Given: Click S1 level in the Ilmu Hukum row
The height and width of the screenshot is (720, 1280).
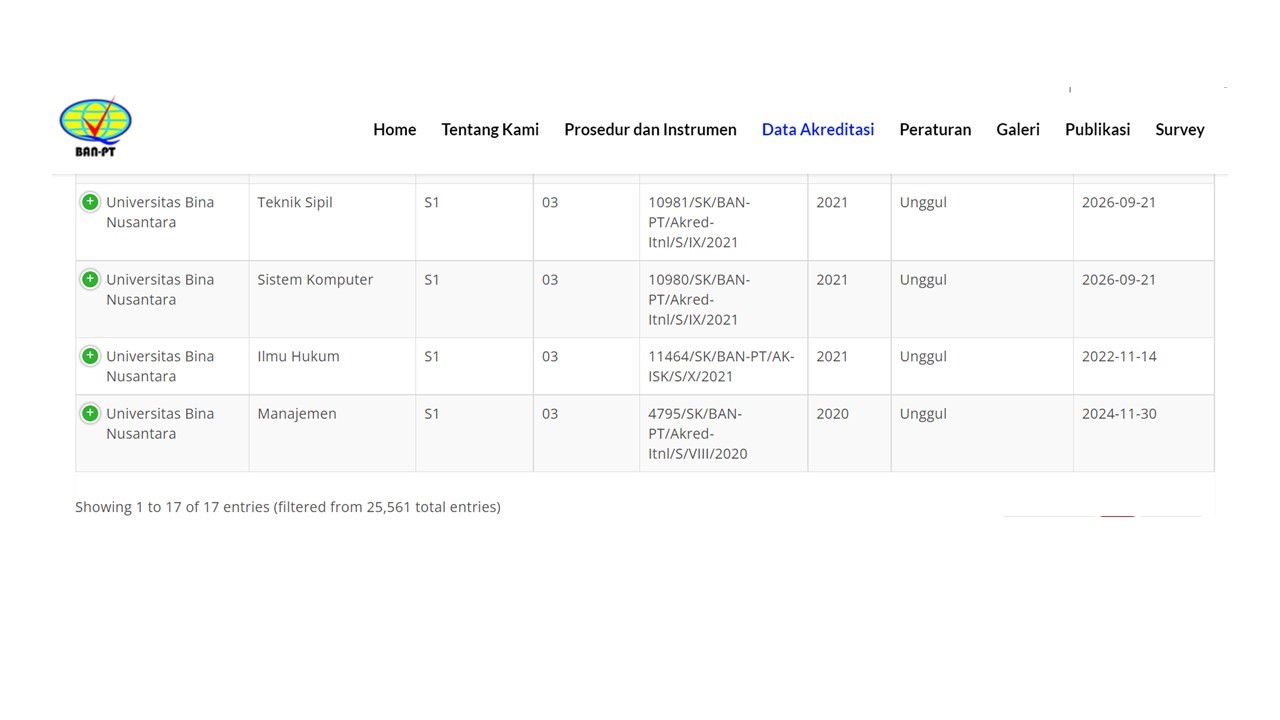Looking at the screenshot, I should pyautogui.click(x=432, y=356).
